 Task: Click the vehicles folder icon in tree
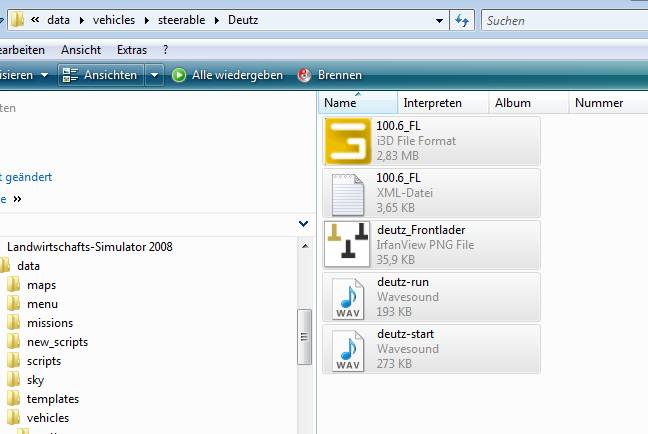[x=13, y=417]
